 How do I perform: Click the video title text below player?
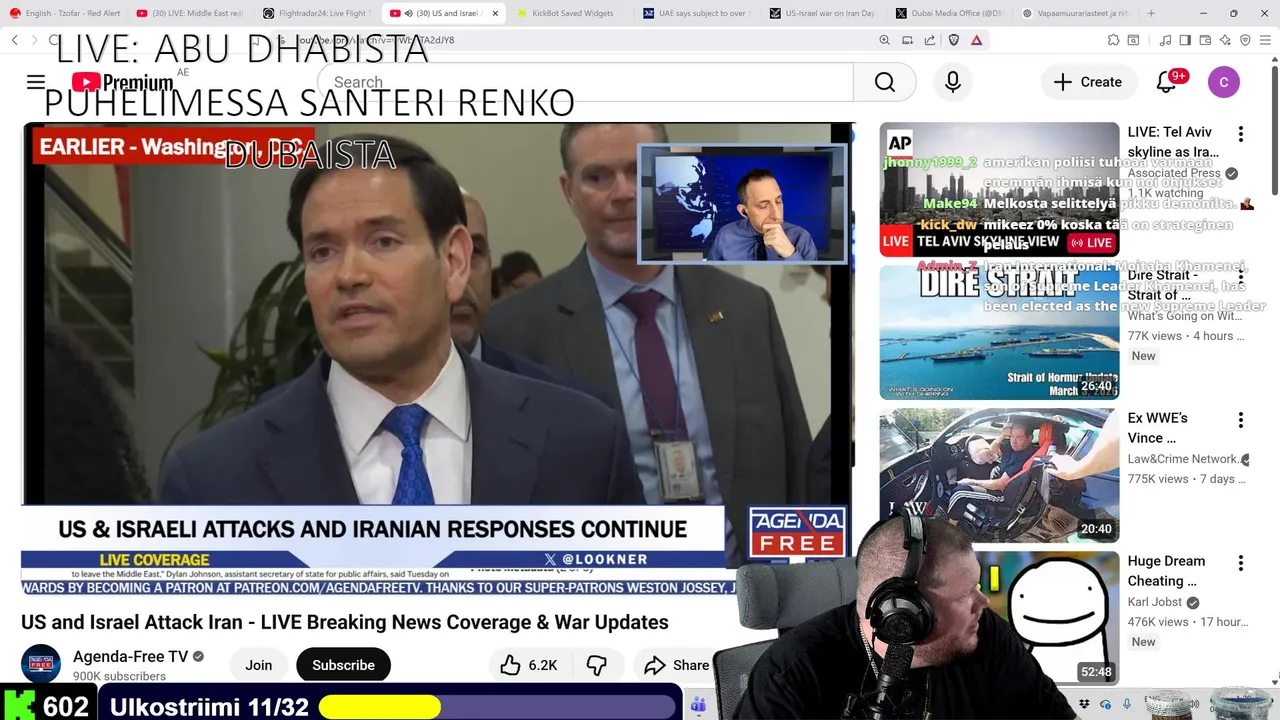[x=345, y=622]
